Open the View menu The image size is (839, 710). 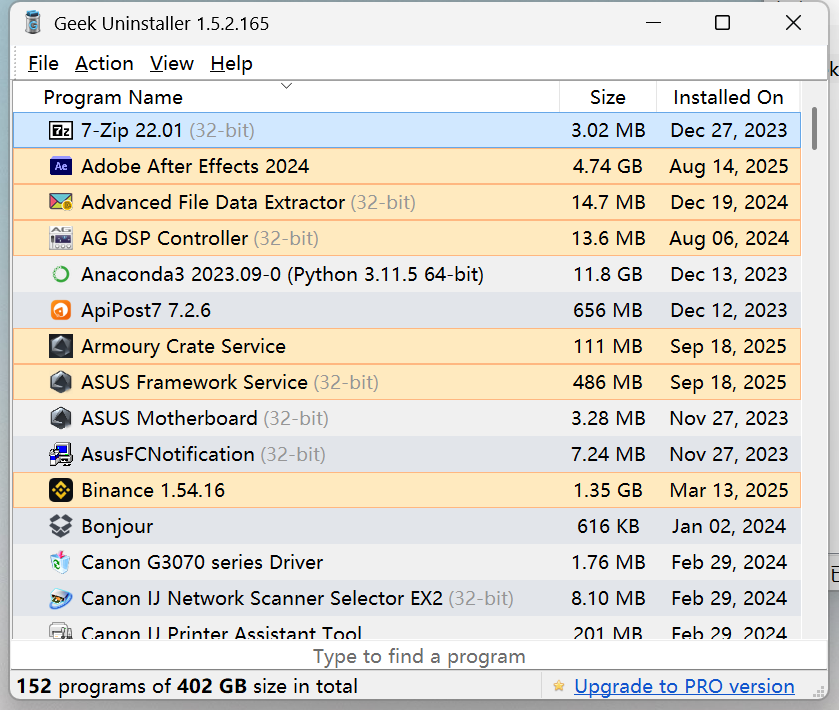[x=171, y=63]
